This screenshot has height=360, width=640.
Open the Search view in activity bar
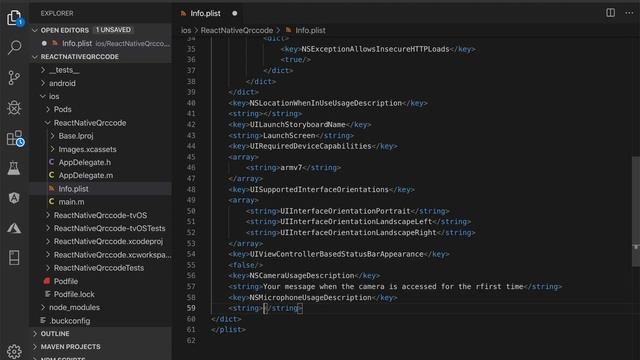[15, 47]
